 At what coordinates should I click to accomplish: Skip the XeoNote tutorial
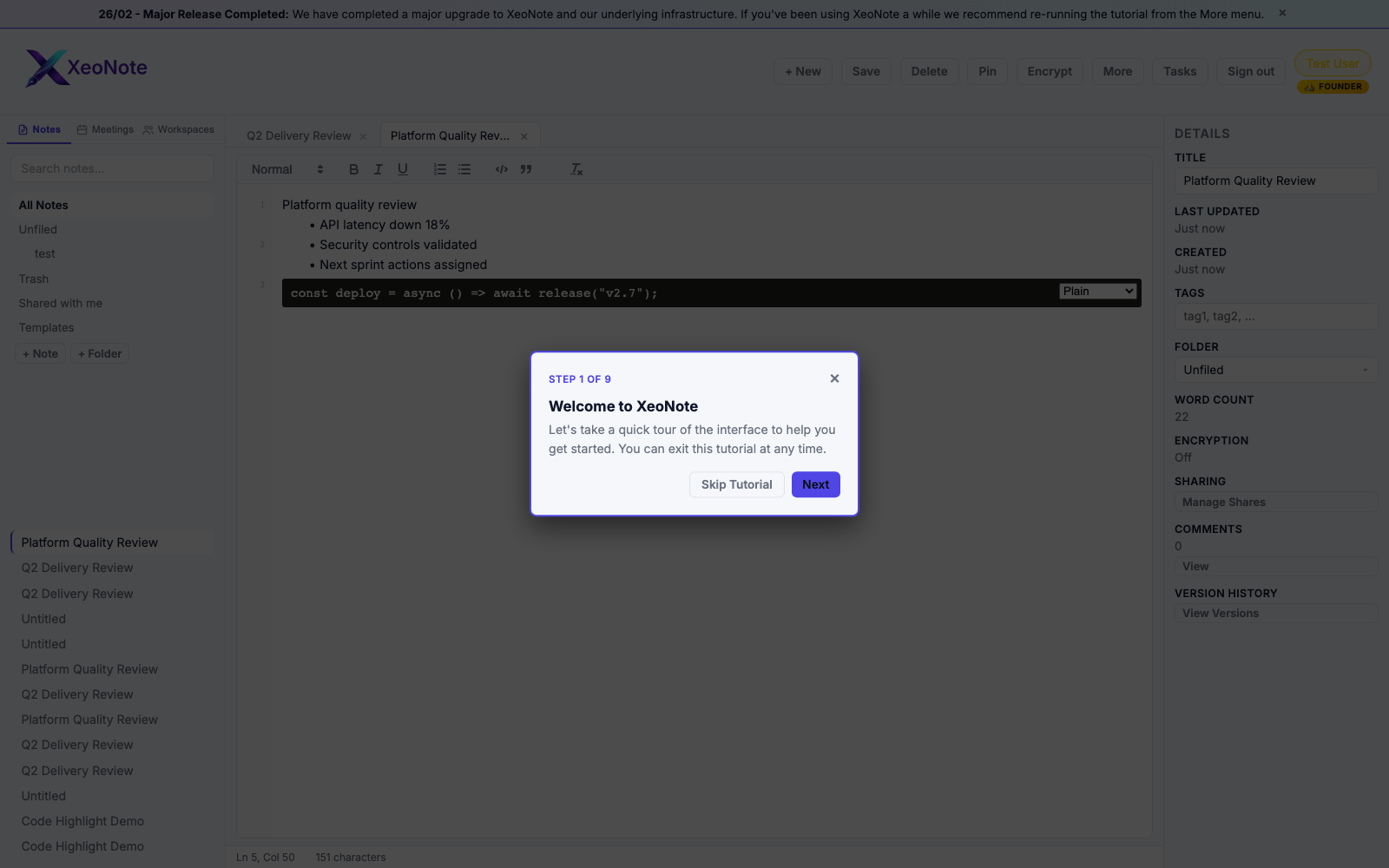point(736,484)
